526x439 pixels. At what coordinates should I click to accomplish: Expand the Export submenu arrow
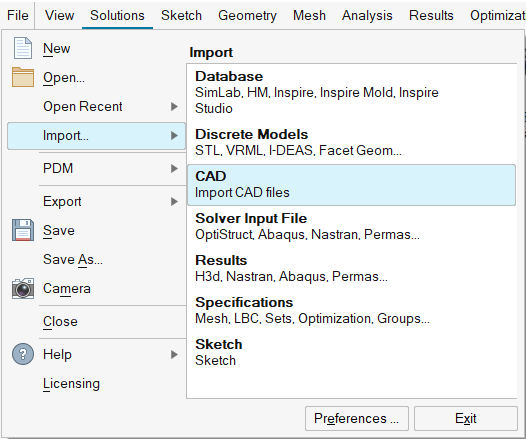click(x=174, y=202)
